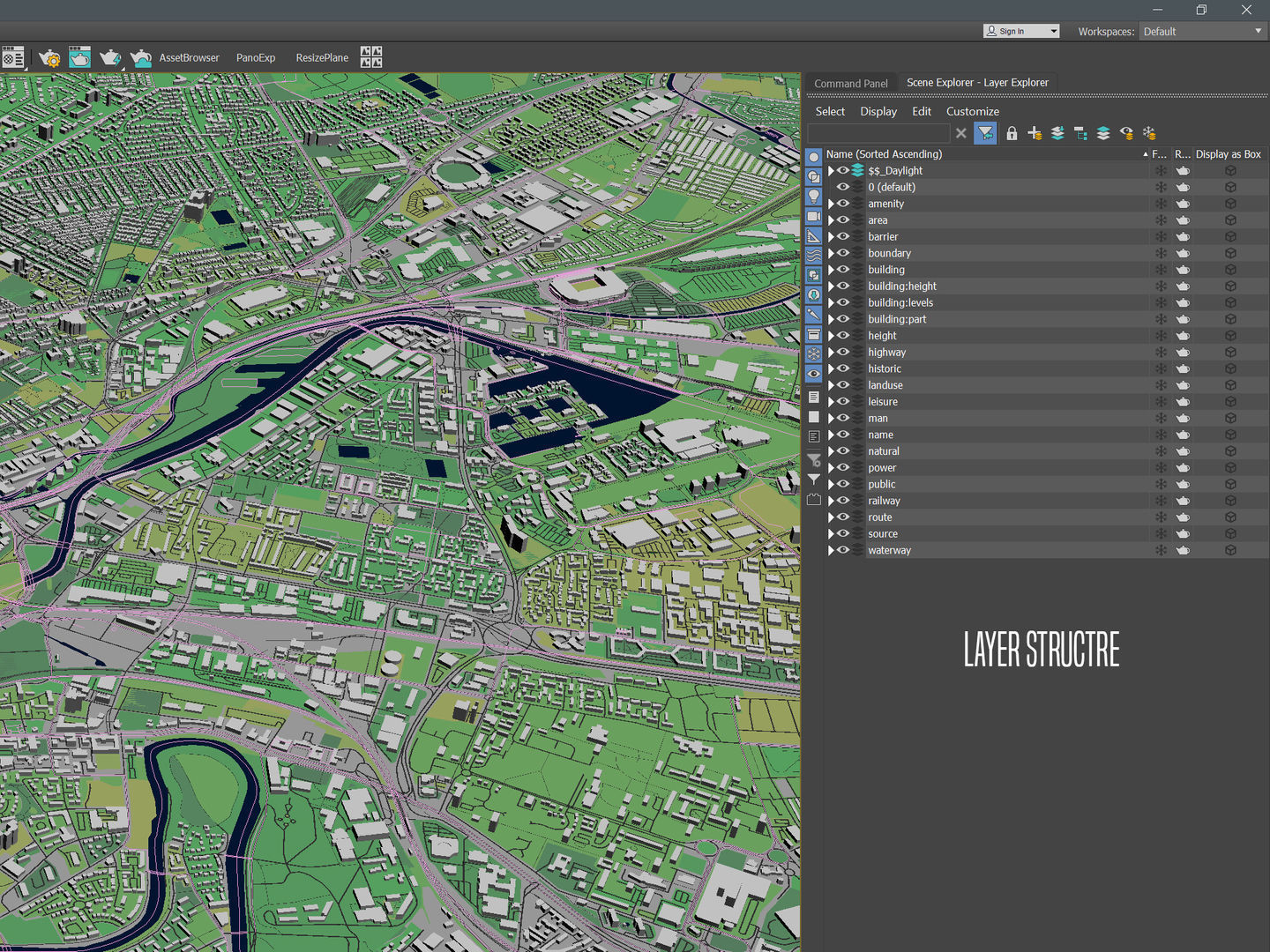Hide the landuse layer via eye icon
Image resolution: width=1270 pixels, height=952 pixels.
click(x=843, y=385)
